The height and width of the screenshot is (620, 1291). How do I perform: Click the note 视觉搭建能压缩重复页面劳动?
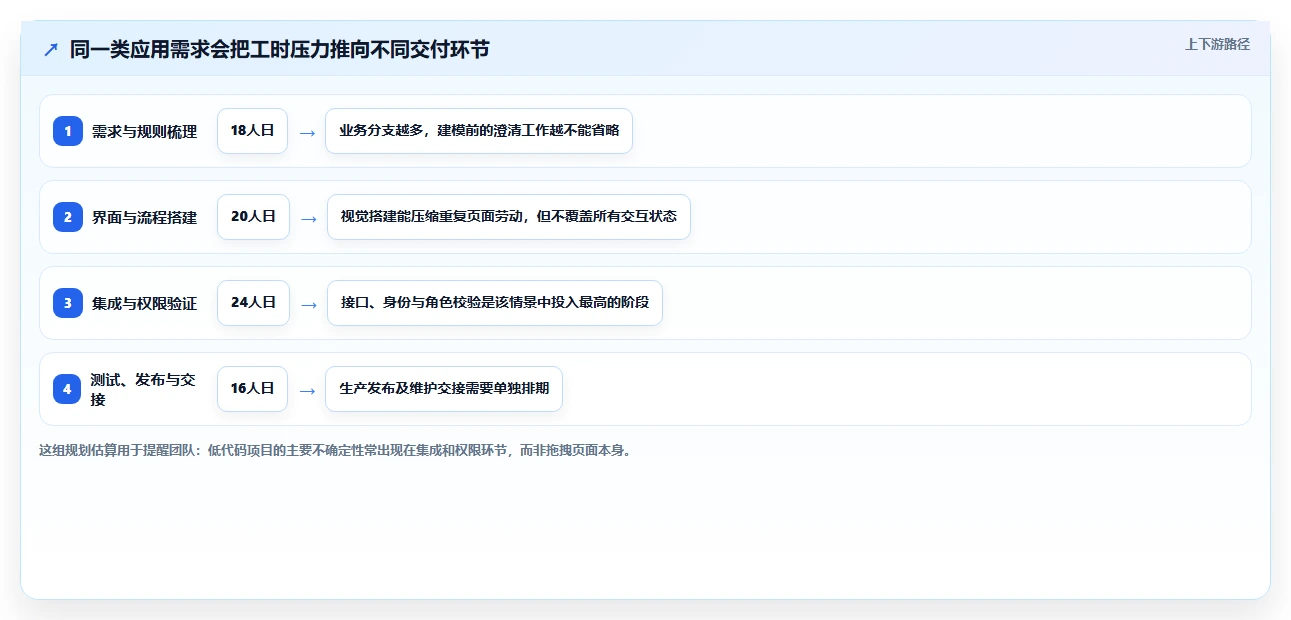(x=509, y=217)
